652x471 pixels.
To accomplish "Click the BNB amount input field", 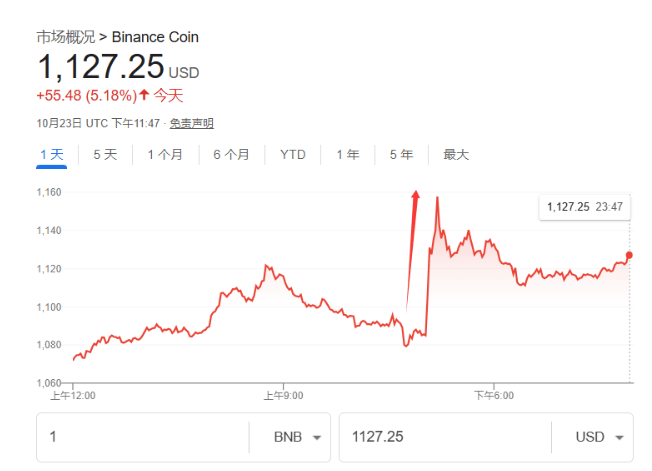I will (x=140, y=438).
